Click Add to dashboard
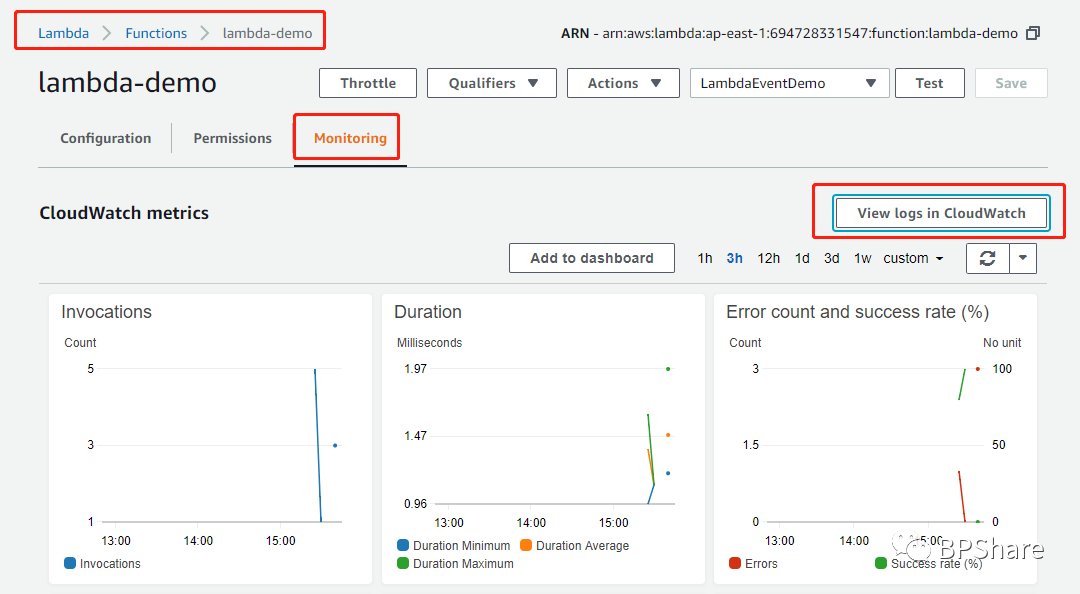Screen dimensions: 1080x594 click(x=592, y=258)
